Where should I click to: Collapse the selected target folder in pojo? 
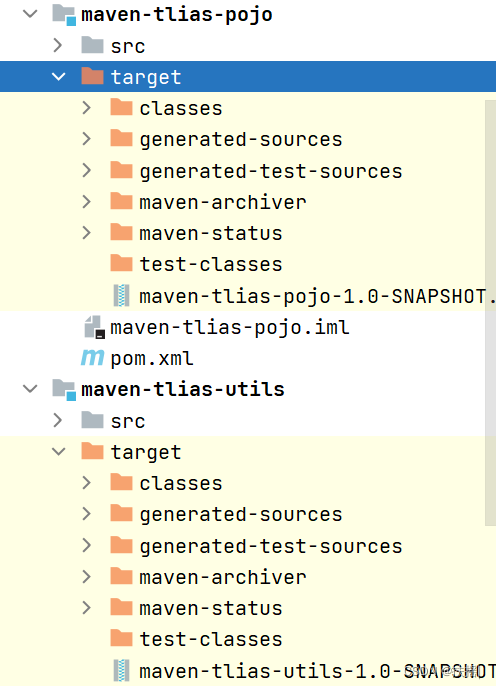[x=58, y=77]
